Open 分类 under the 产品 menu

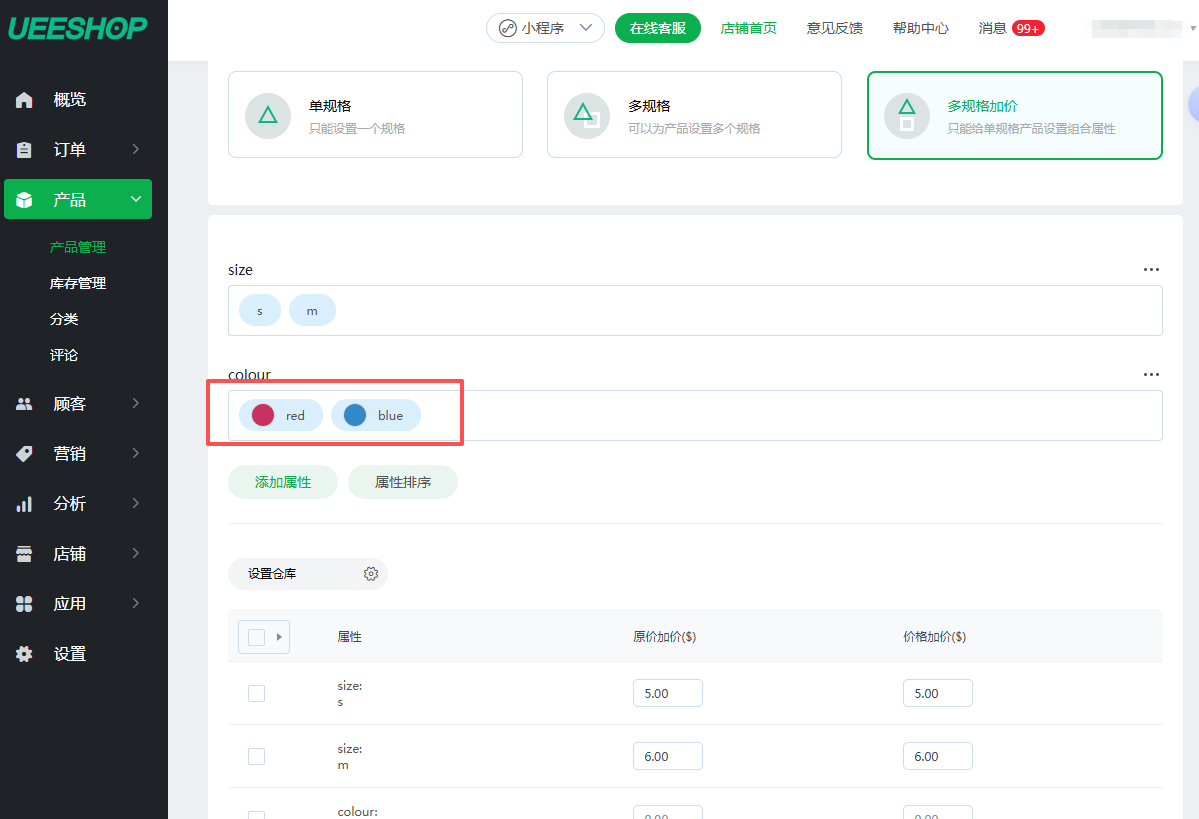coord(64,319)
